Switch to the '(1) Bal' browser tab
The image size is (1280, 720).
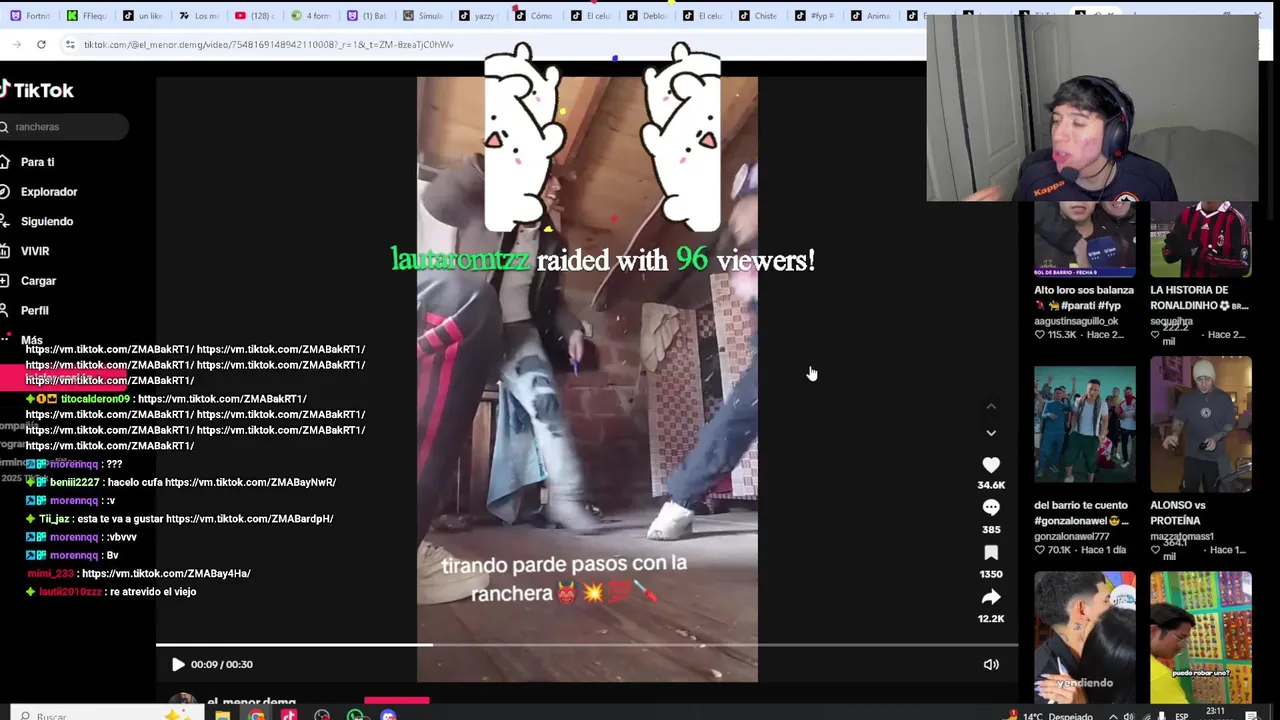pos(367,16)
